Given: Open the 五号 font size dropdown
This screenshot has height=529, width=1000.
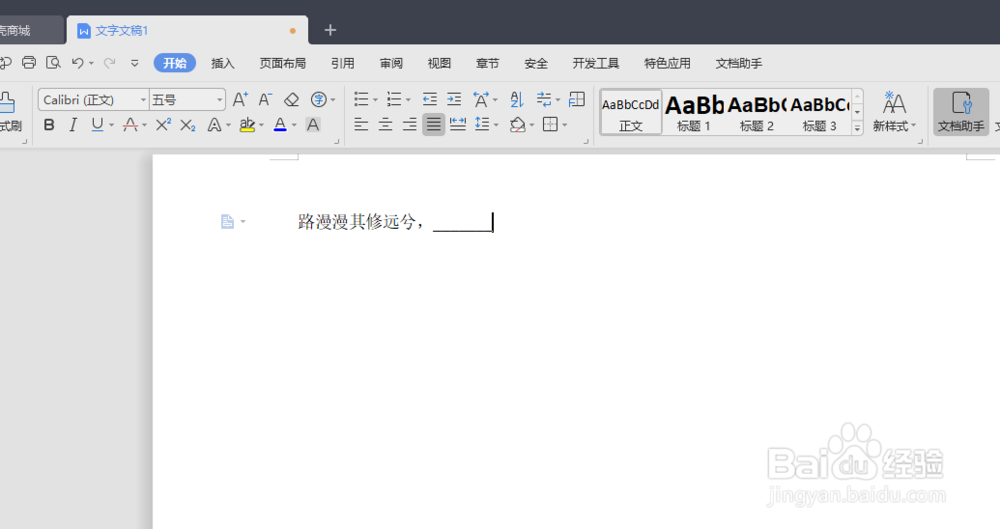Looking at the screenshot, I should (x=219, y=100).
